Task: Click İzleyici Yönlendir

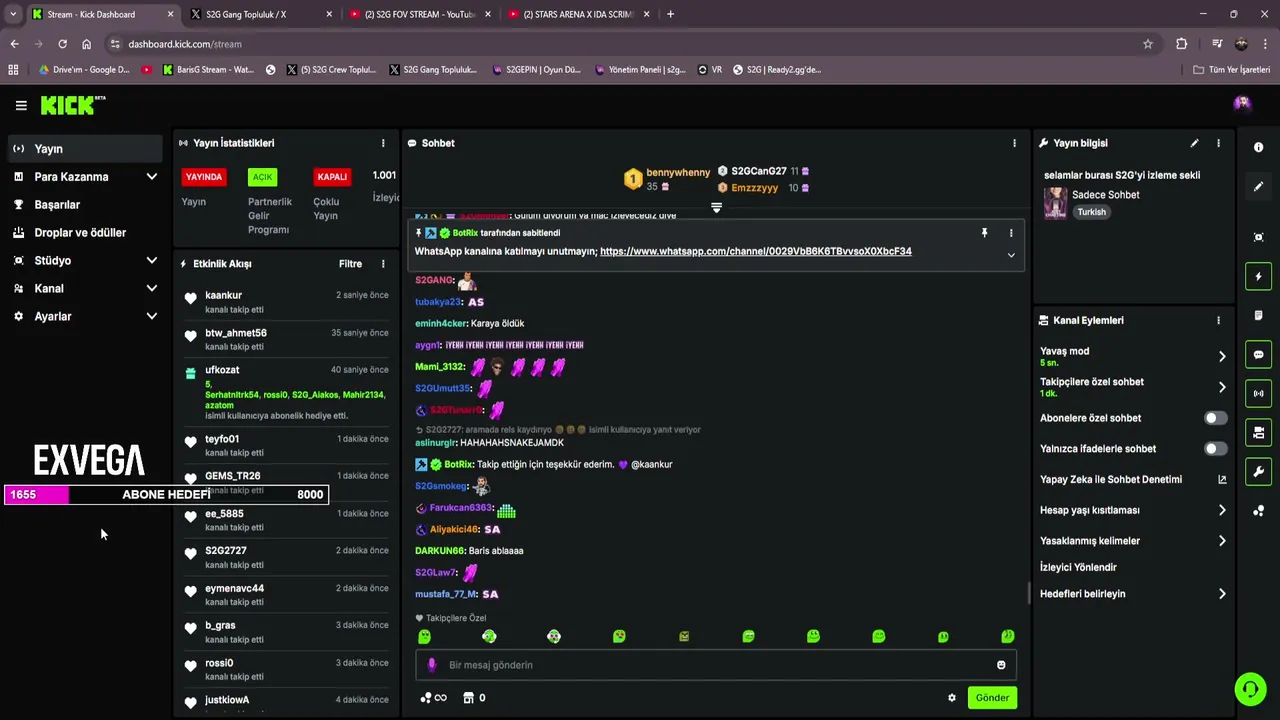Action: click(1078, 567)
